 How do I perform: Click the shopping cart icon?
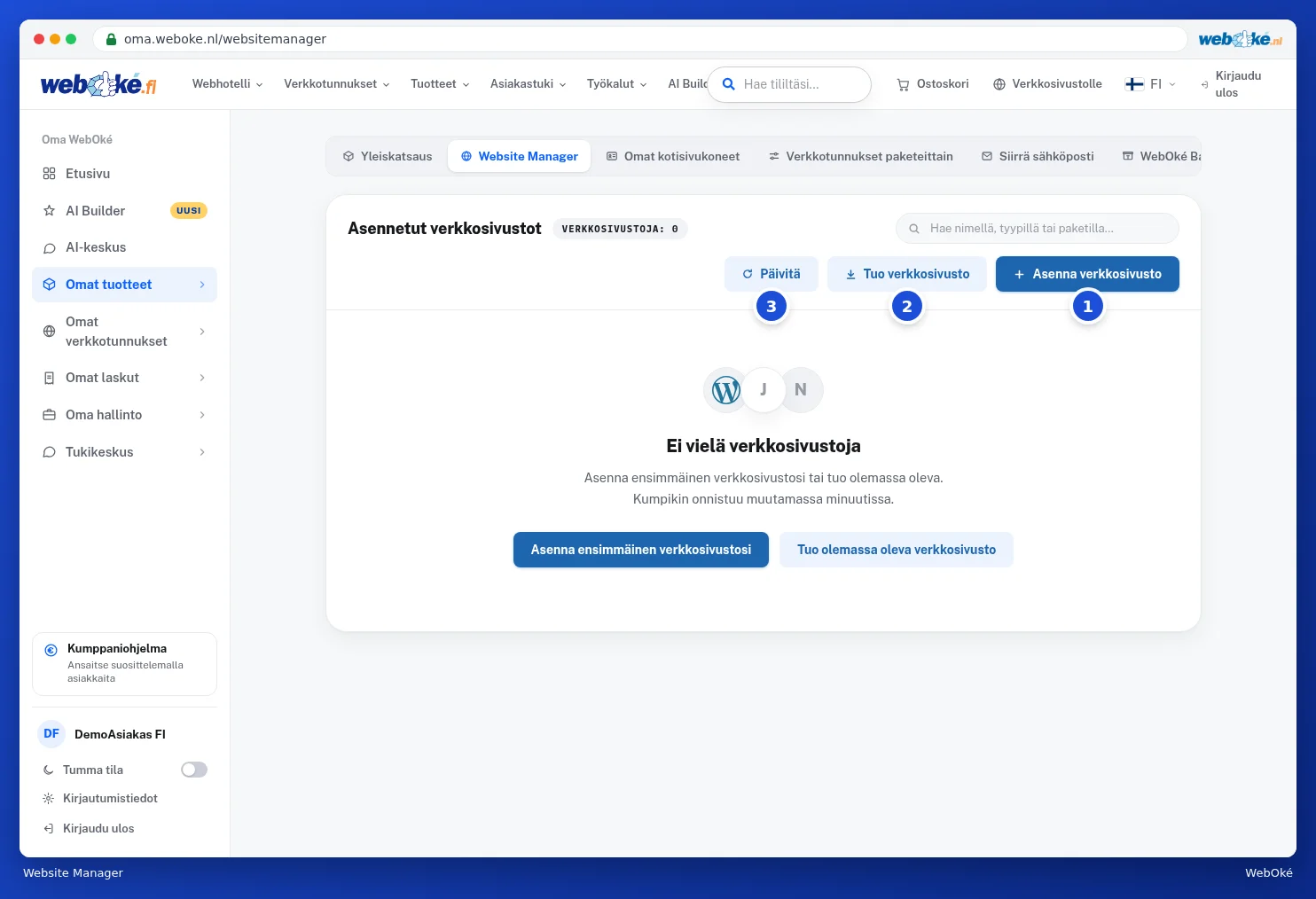pyautogui.click(x=903, y=84)
